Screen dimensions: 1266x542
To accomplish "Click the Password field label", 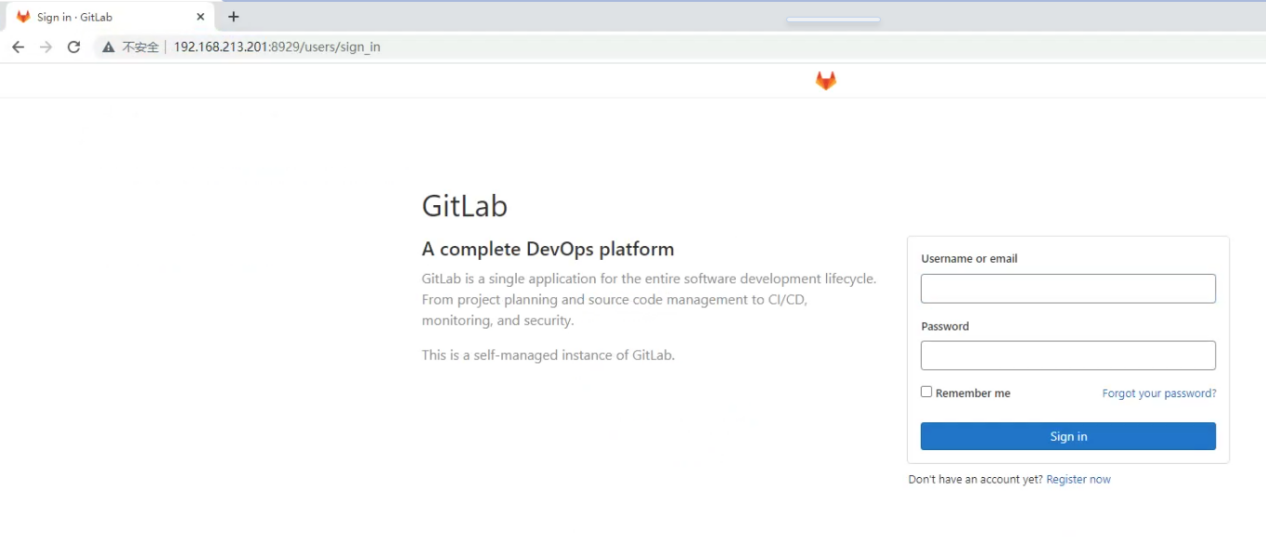I will click(945, 327).
